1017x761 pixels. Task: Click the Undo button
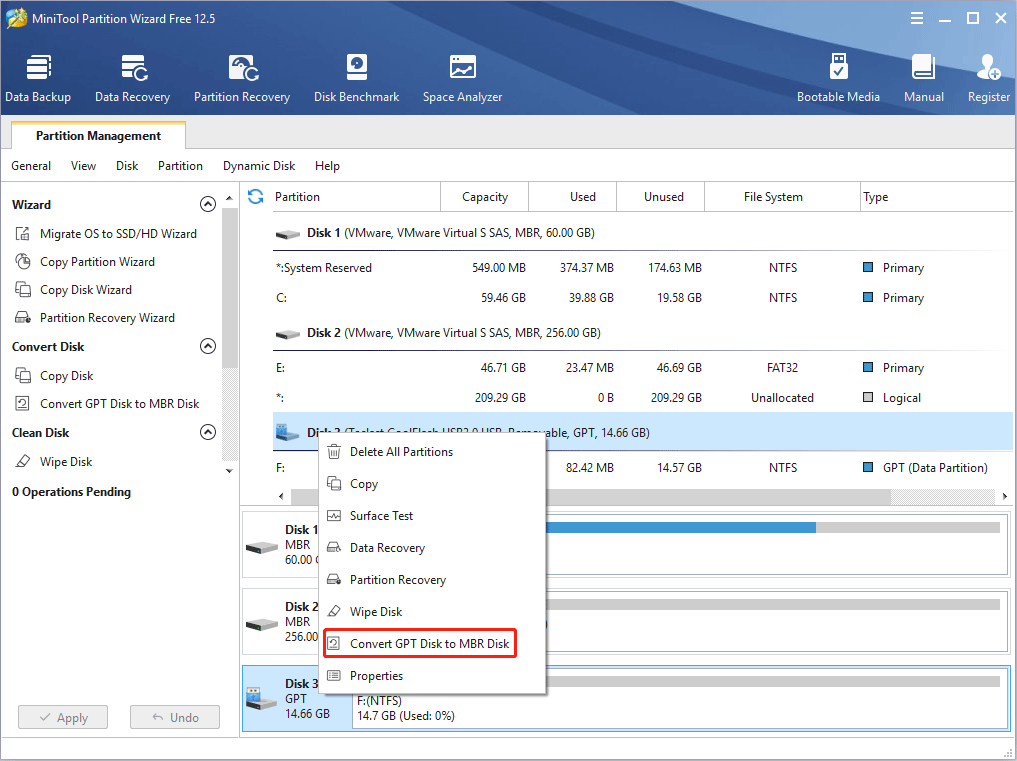point(175,718)
